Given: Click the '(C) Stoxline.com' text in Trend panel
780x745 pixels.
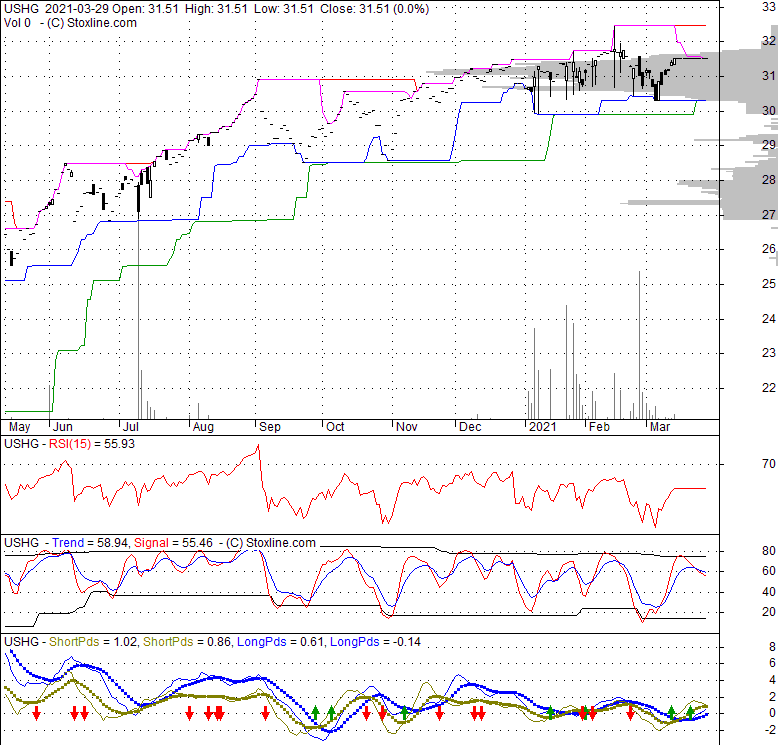Looking at the screenshot, I should pos(271,543).
